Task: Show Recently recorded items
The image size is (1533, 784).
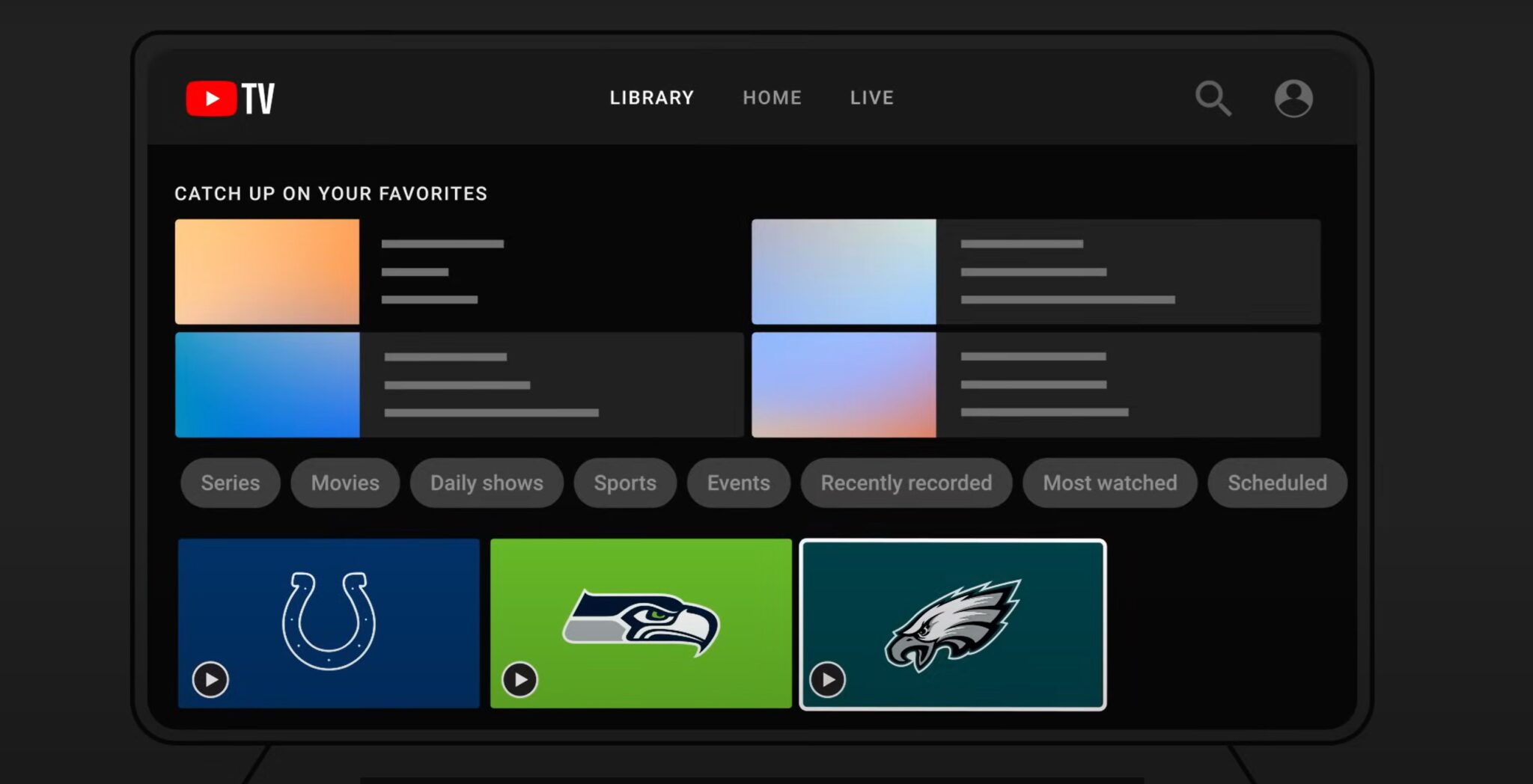Action: click(906, 483)
